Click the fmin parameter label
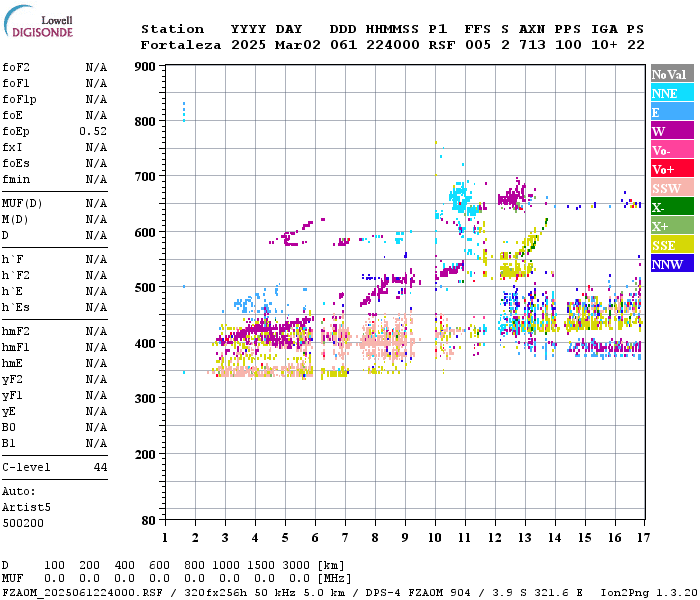This screenshot has width=700, height=600. click(16, 179)
